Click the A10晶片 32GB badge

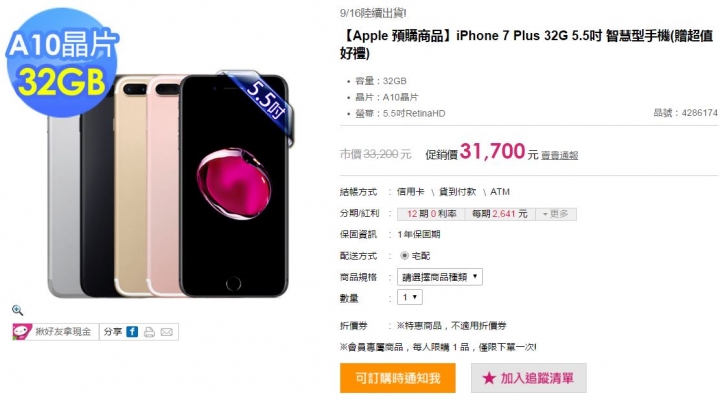coord(62,63)
